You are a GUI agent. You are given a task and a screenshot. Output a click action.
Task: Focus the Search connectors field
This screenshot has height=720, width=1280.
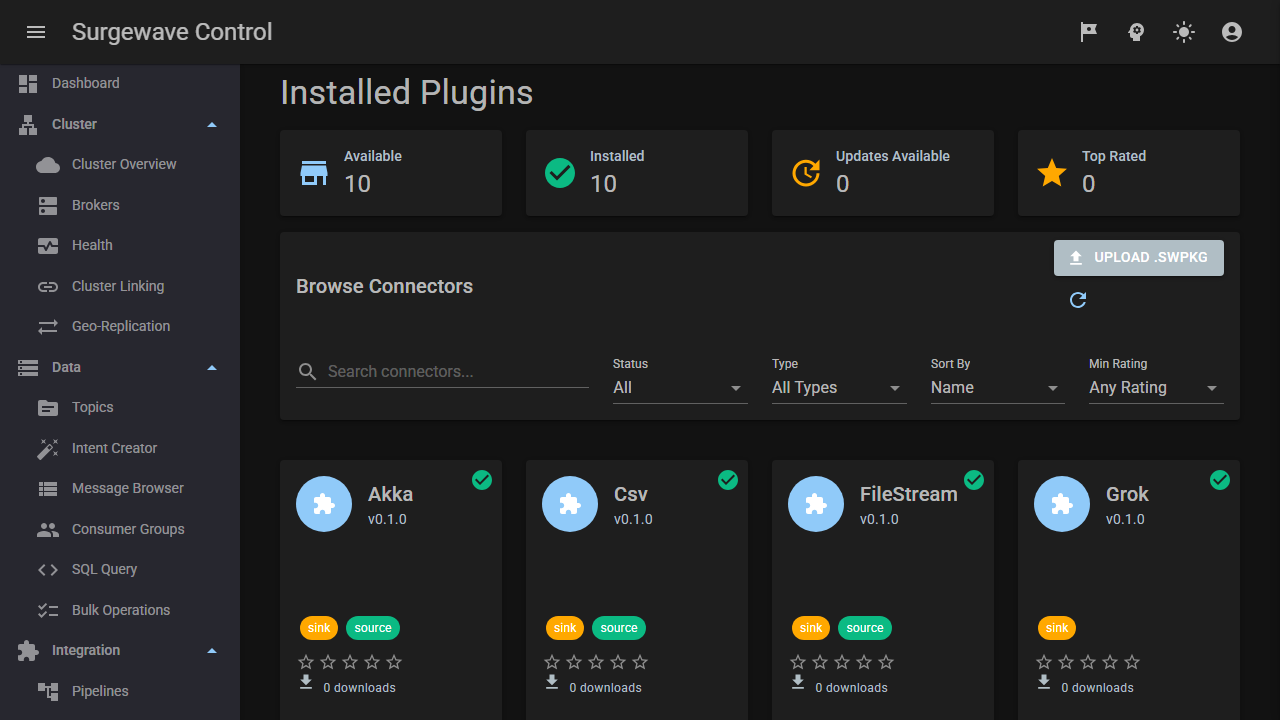tap(442, 371)
